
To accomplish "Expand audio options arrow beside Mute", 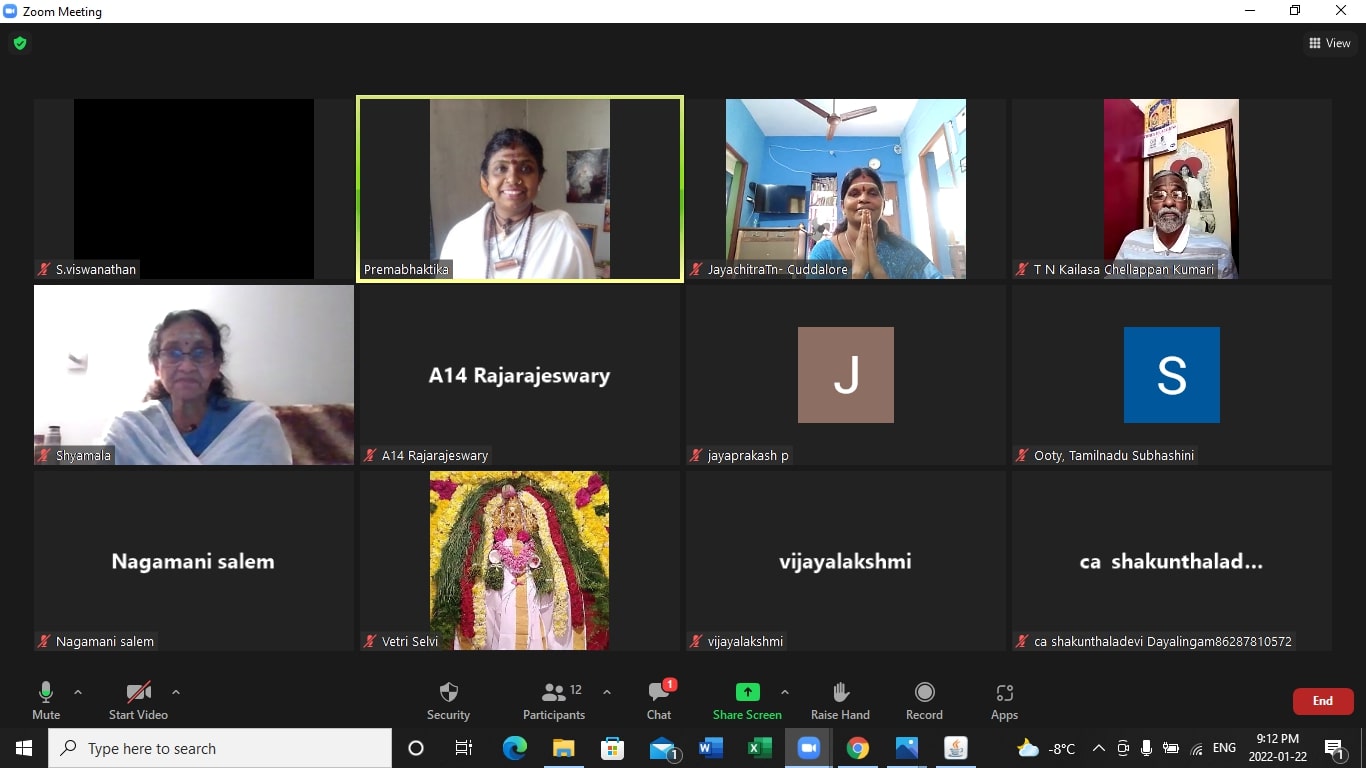I will [78, 692].
